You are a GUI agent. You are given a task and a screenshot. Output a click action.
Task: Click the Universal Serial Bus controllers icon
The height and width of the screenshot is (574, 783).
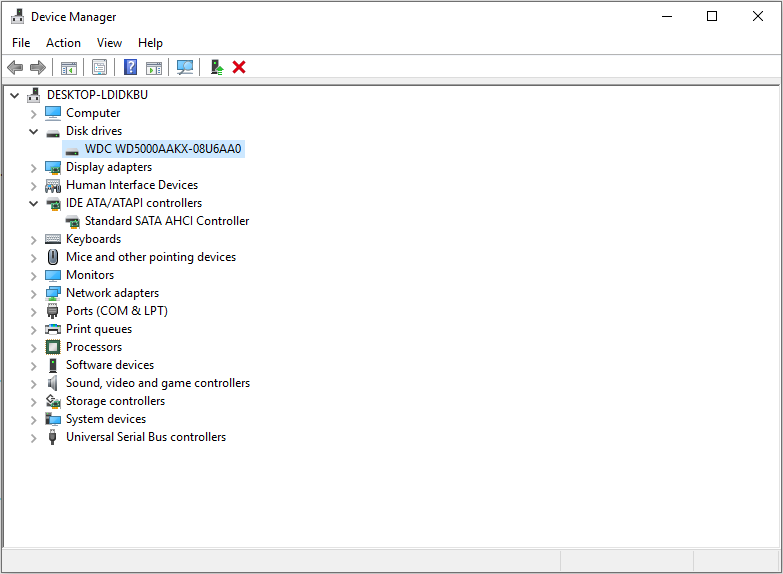pyautogui.click(x=52, y=437)
